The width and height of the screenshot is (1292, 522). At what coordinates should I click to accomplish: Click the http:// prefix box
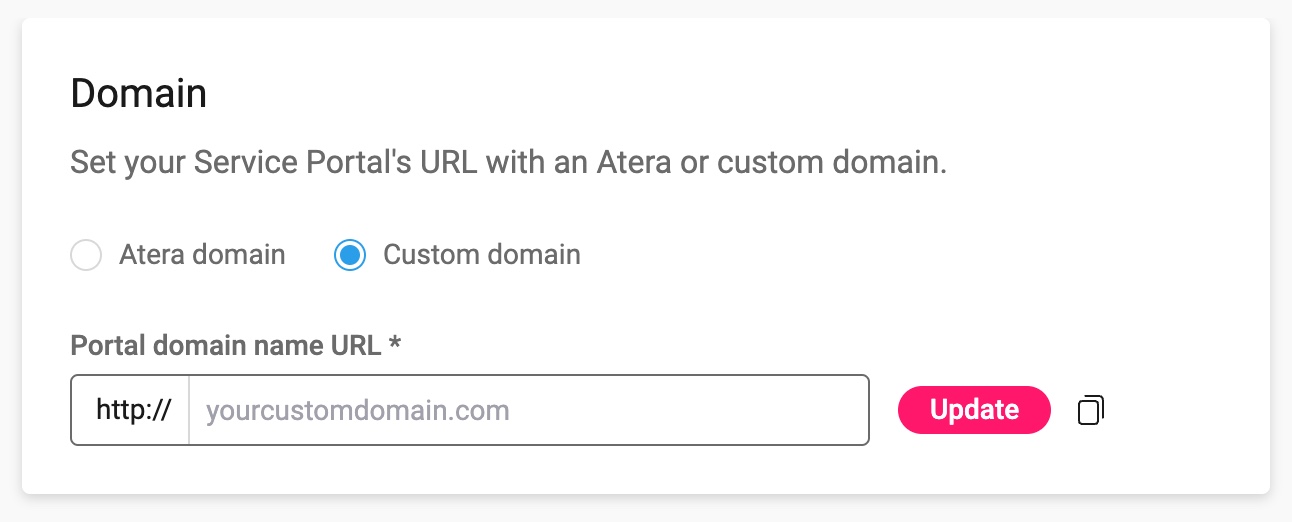click(x=132, y=410)
